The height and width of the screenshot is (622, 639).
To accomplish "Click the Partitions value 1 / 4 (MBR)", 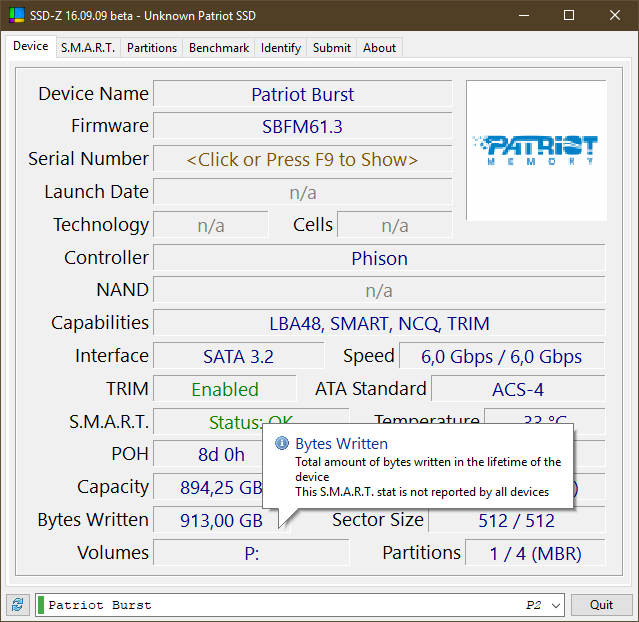I will [x=535, y=553].
